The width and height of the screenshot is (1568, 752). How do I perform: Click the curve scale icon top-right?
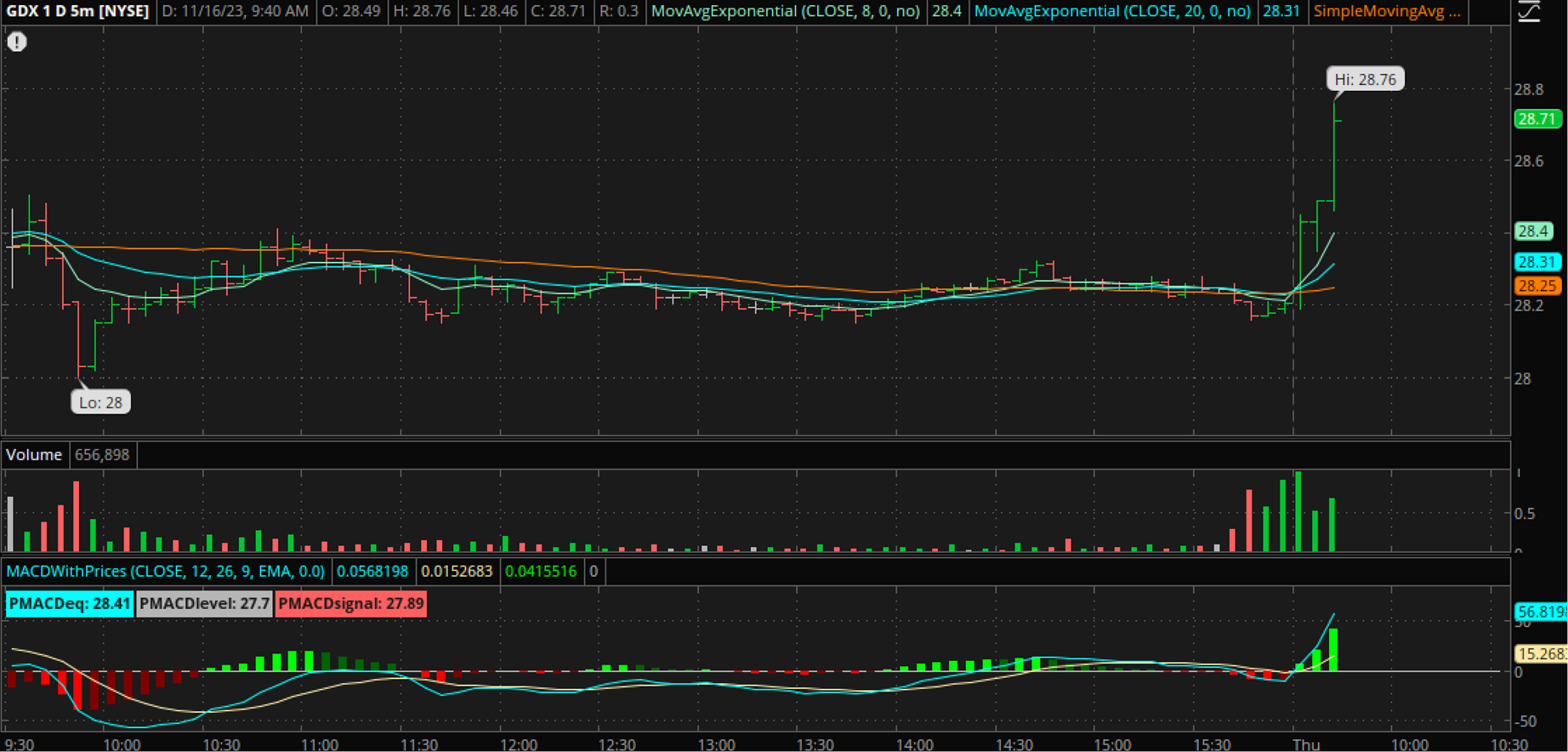(1529, 12)
